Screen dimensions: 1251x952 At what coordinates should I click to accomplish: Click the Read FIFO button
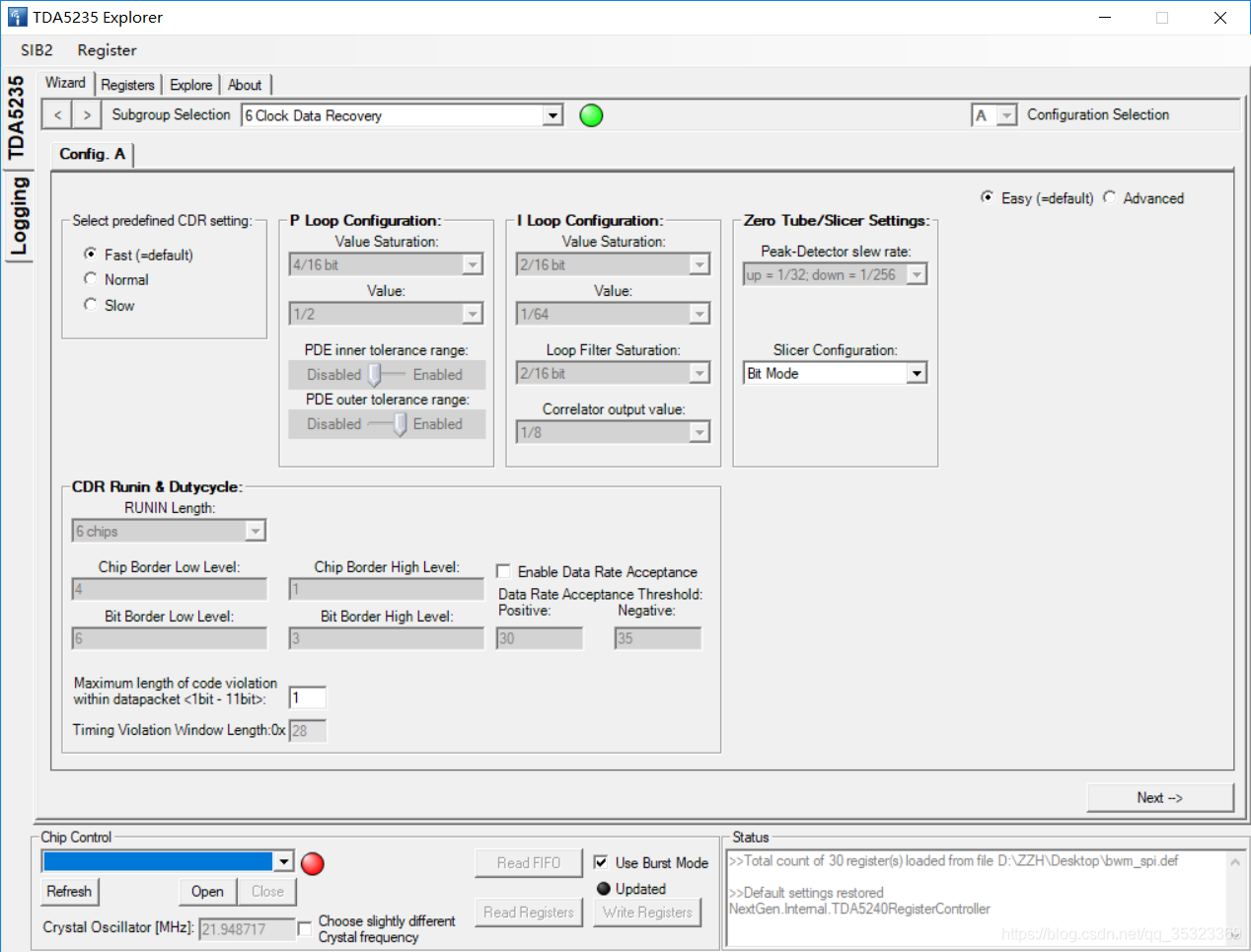point(528,862)
